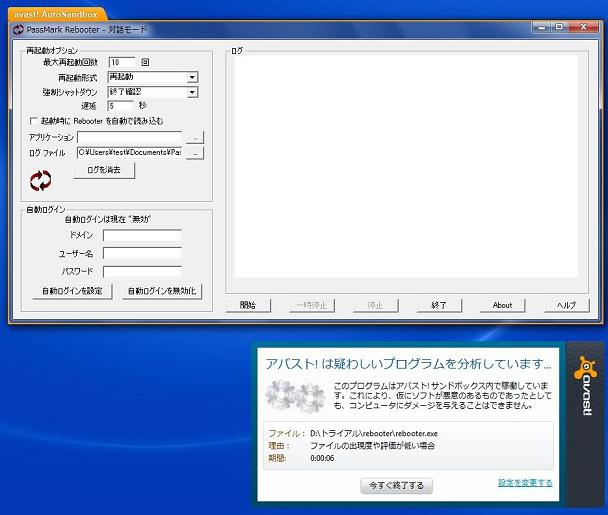
Task: Click the avast! logo in the popup
Action: [x=585, y=386]
